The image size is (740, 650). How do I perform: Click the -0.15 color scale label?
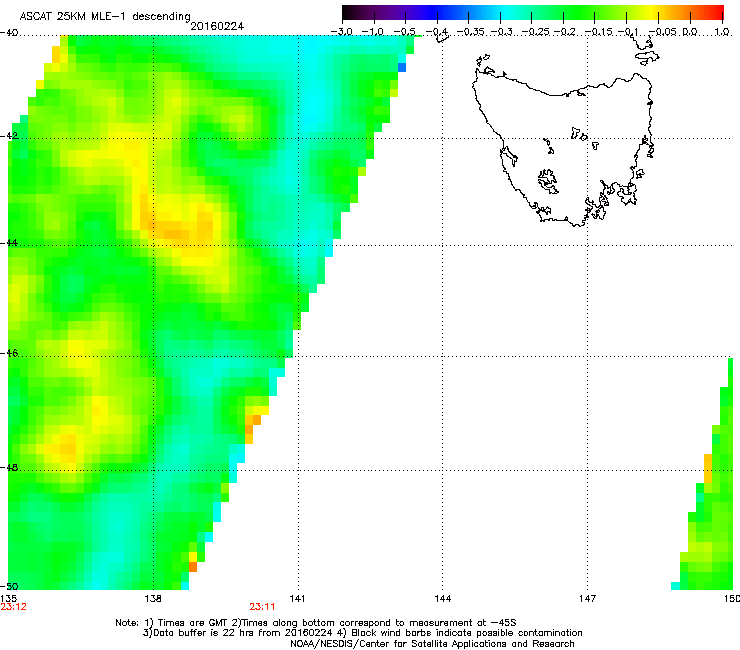pyautogui.click(x=599, y=32)
